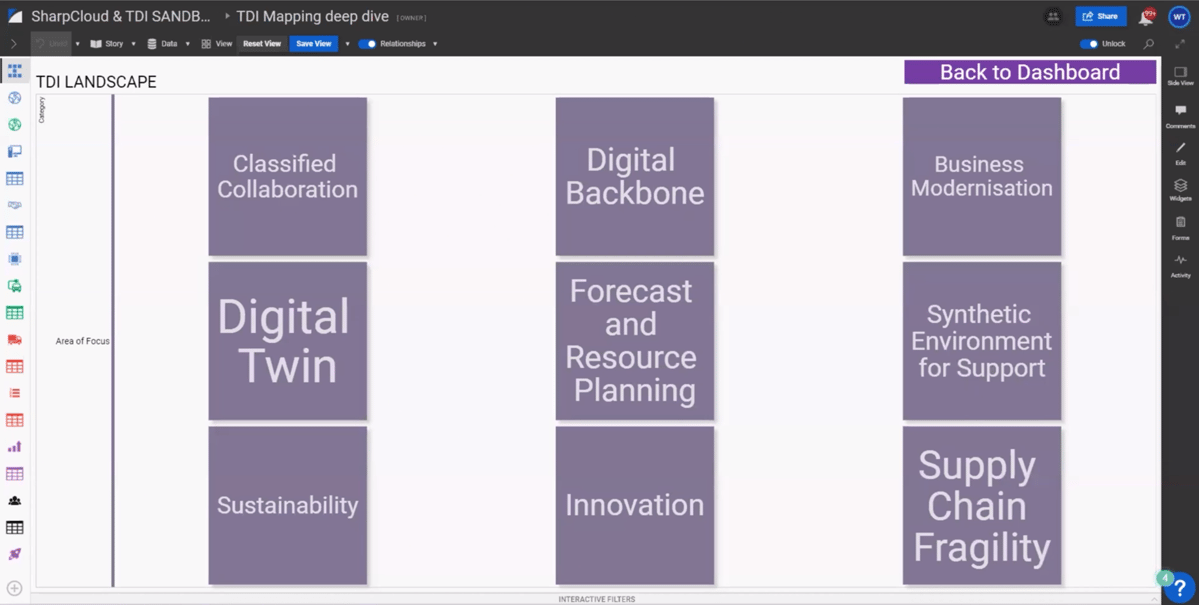Click the Share button

click(x=1100, y=17)
